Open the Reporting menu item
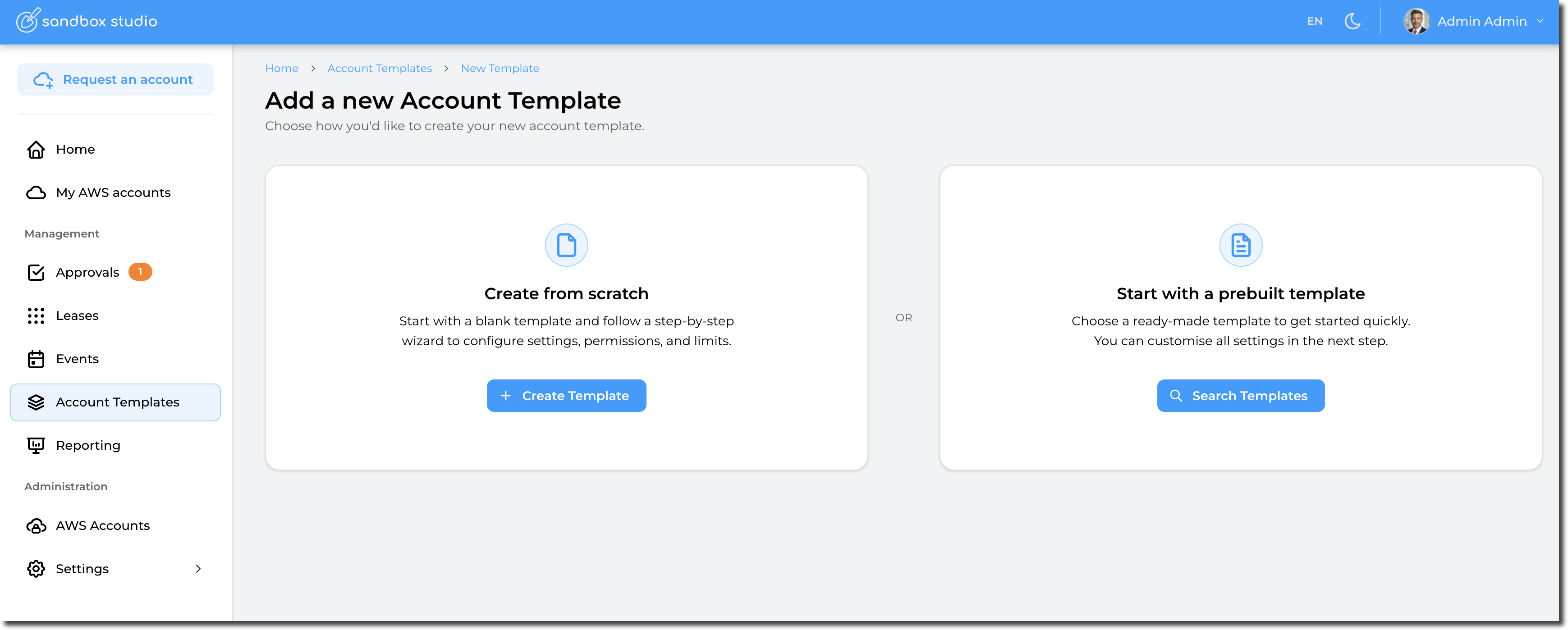Screen dimensions: 1568x630 tap(87, 446)
